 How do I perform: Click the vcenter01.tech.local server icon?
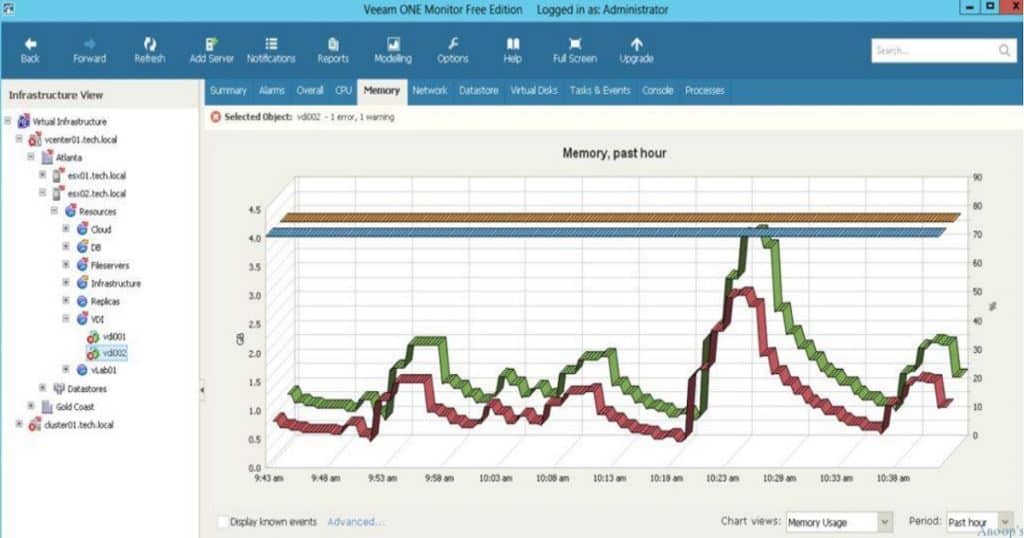pos(35,139)
